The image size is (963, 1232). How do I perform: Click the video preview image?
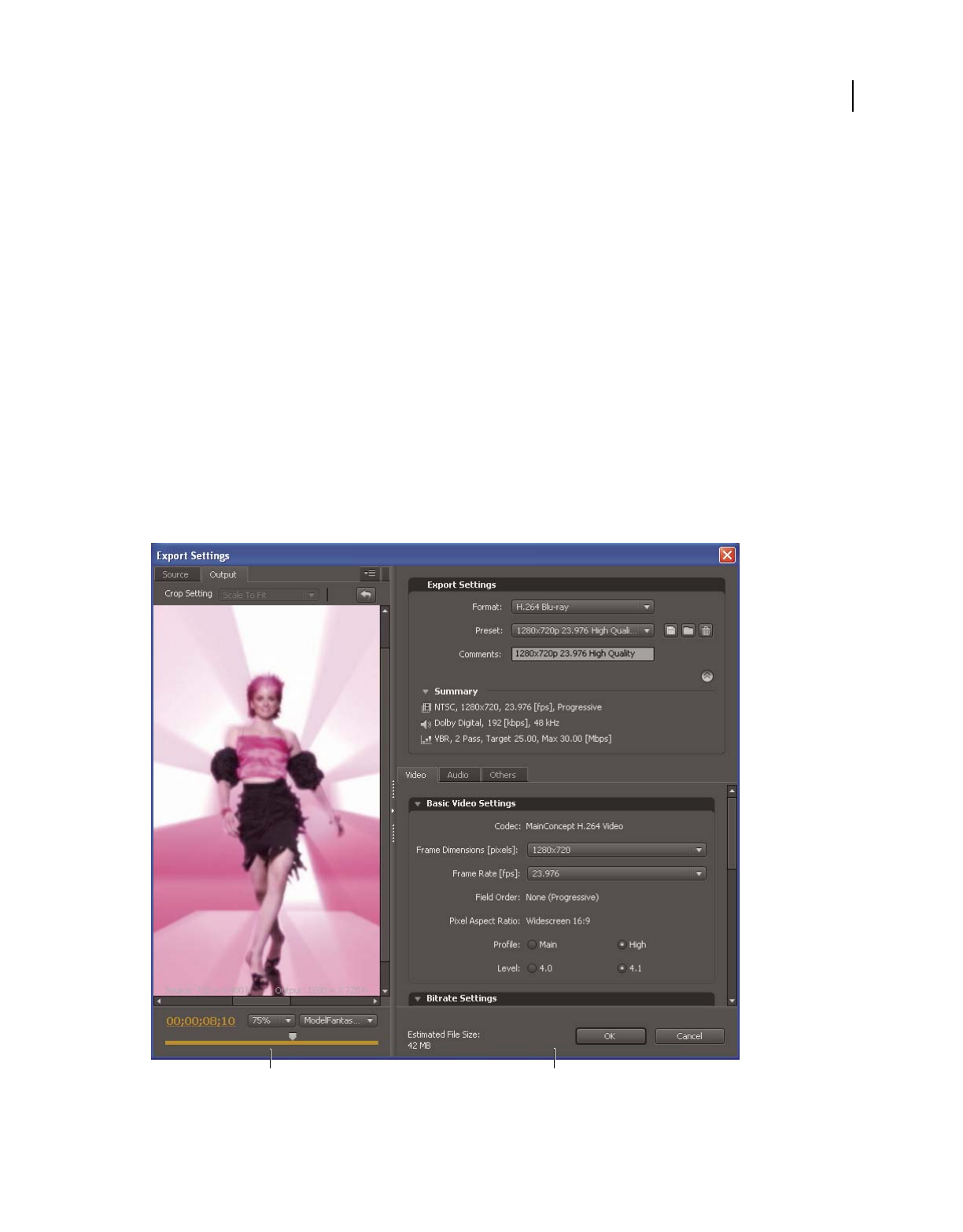tap(267, 801)
